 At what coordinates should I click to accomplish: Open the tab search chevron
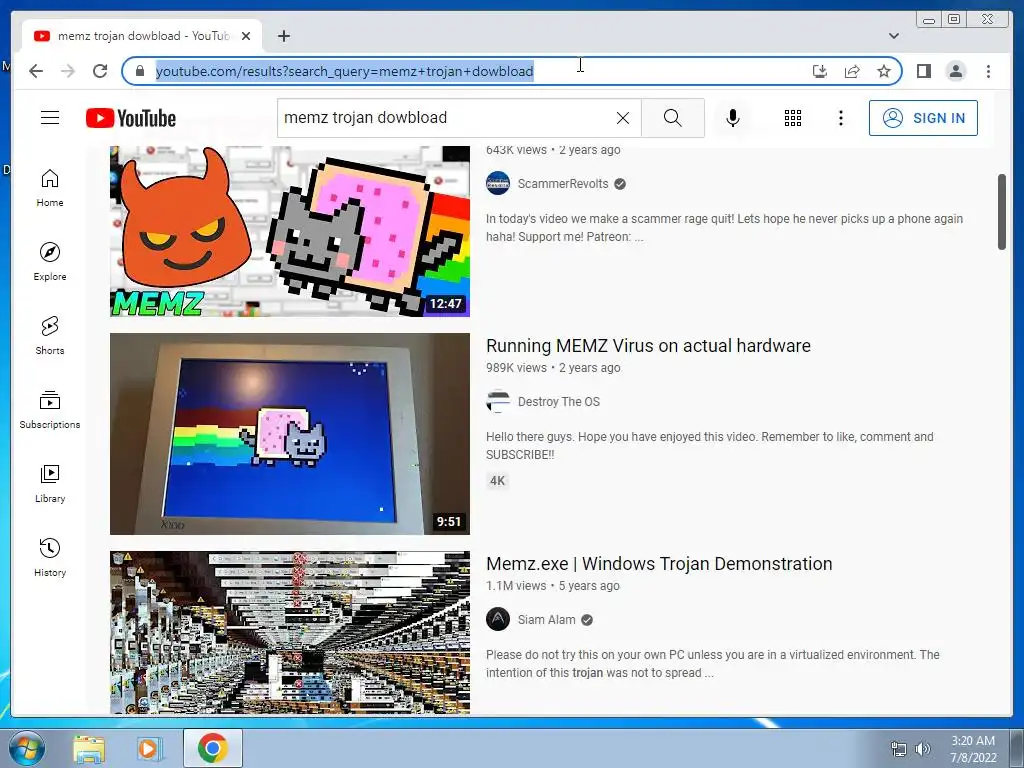893,36
